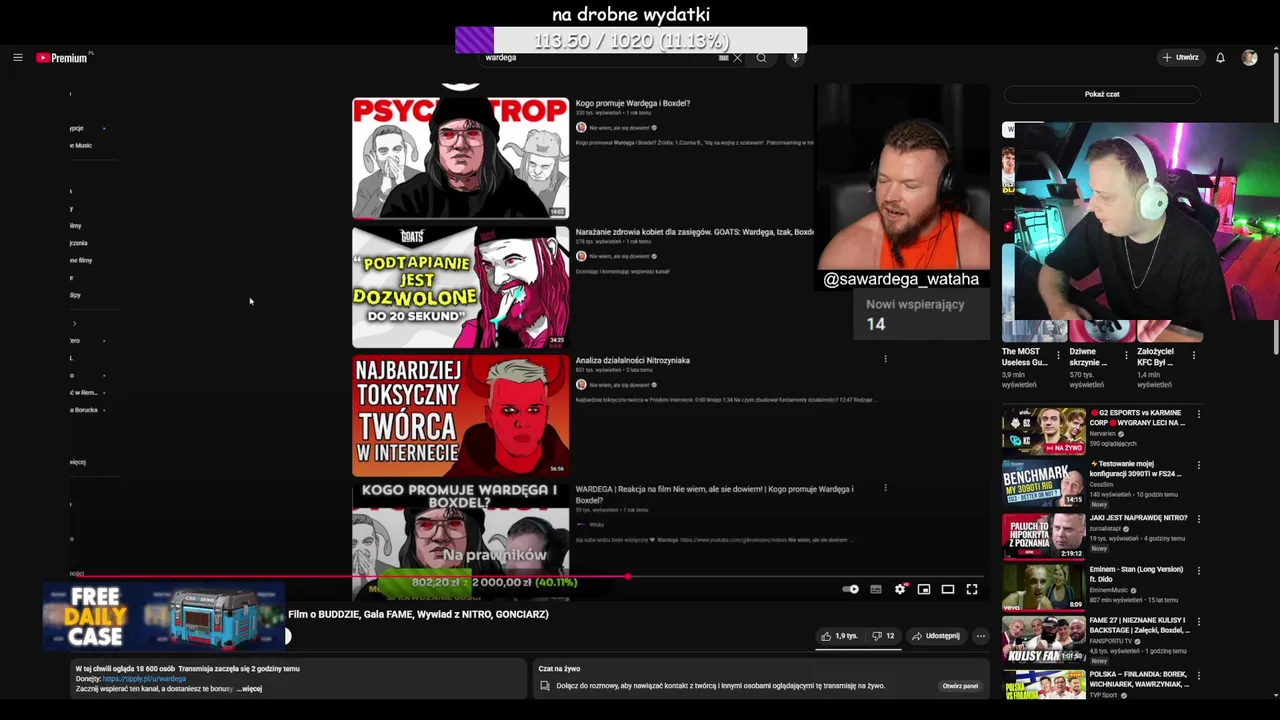The width and height of the screenshot is (1280, 720).
Task: Click Otwórz panel chat button
Action: pyautogui.click(x=960, y=686)
